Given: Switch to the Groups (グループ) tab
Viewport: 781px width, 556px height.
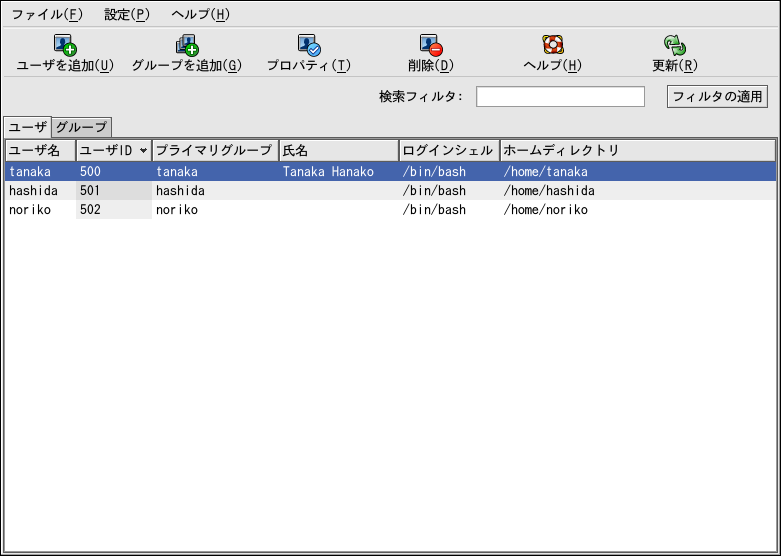Looking at the screenshot, I should (x=81, y=127).
